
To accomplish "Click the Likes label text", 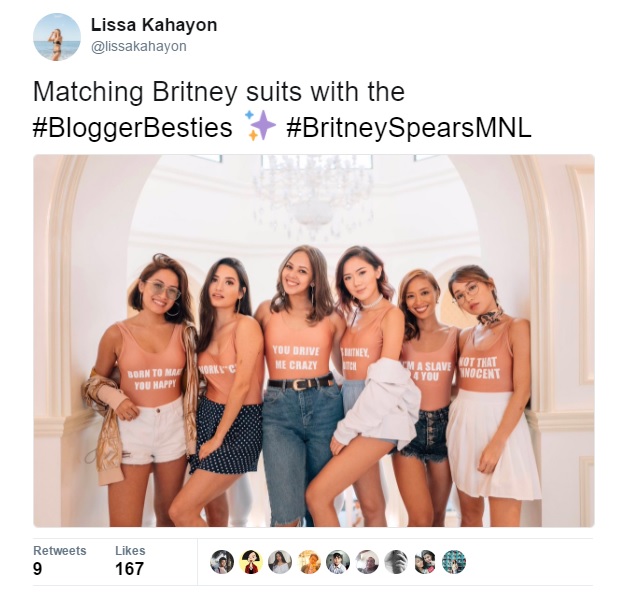I will click(x=130, y=551).
